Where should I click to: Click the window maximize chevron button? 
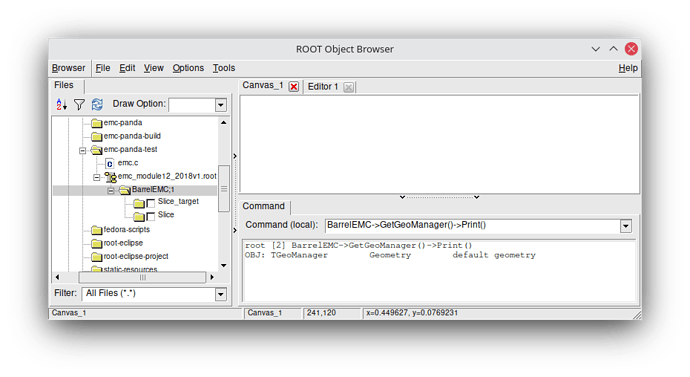pyautogui.click(x=613, y=49)
